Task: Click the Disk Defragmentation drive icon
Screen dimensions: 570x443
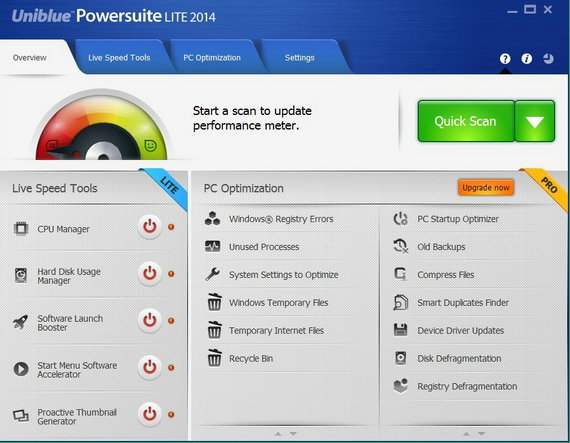Action: pyautogui.click(x=401, y=358)
